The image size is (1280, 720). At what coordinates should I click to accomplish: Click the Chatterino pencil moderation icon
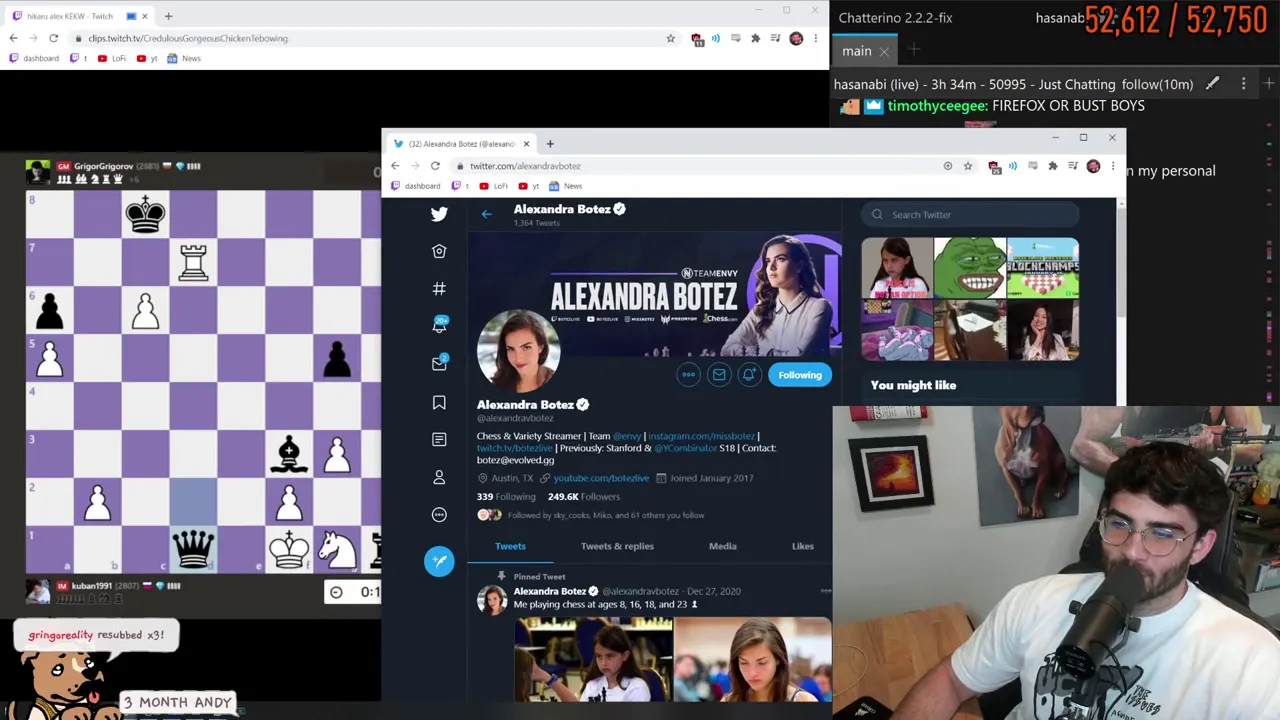coord(1212,84)
